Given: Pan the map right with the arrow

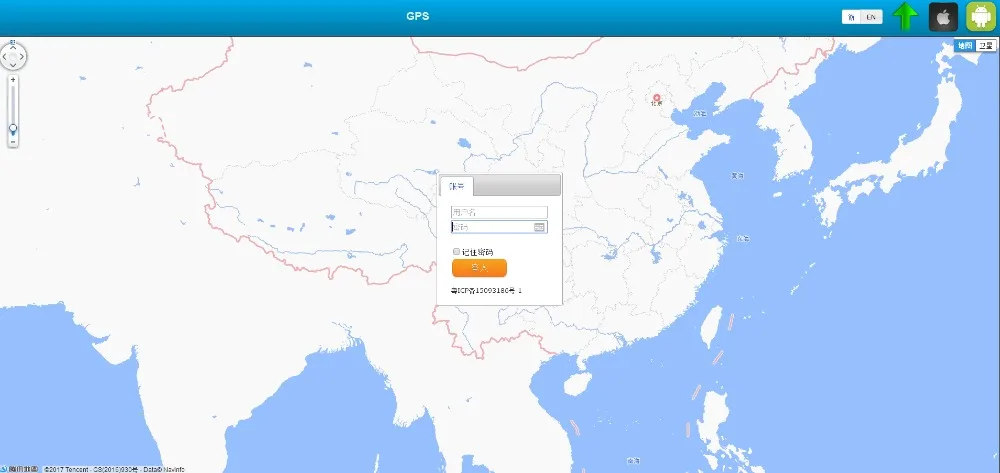Looking at the screenshot, I should (22, 57).
